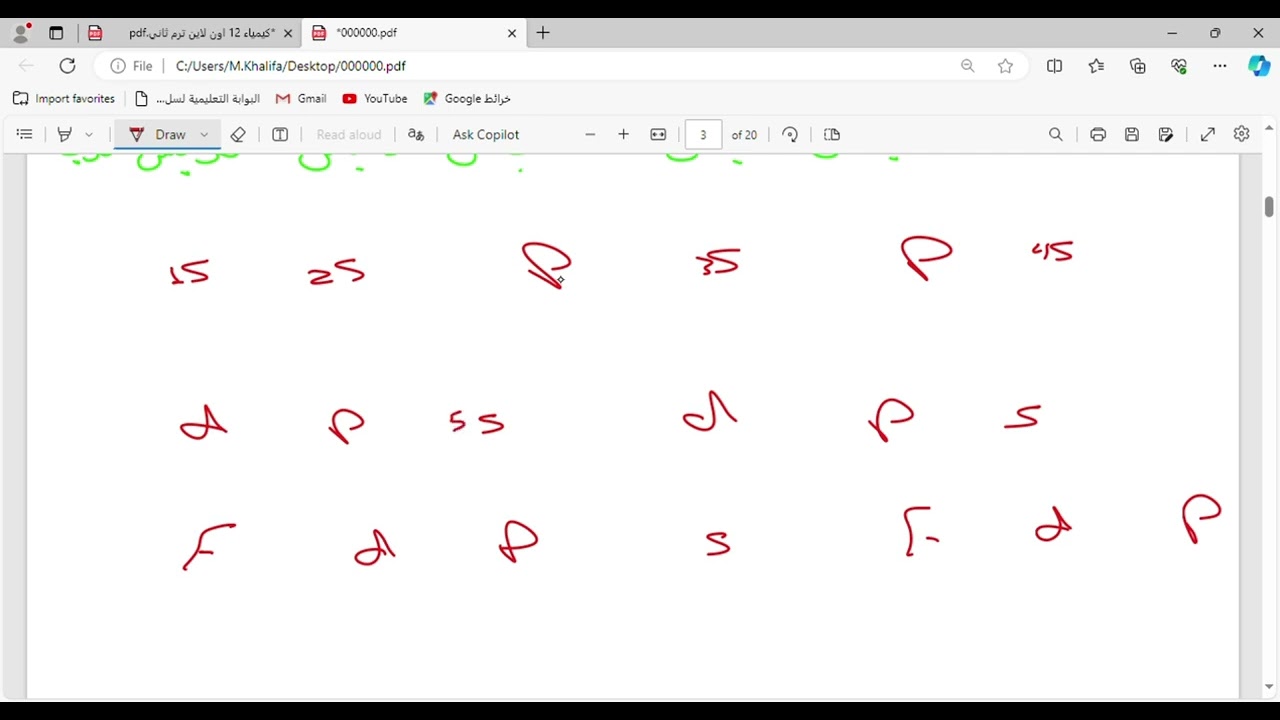This screenshot has height=720, width=1280.
Task: Toggle the split screen icon
Action: (1055, 66)
